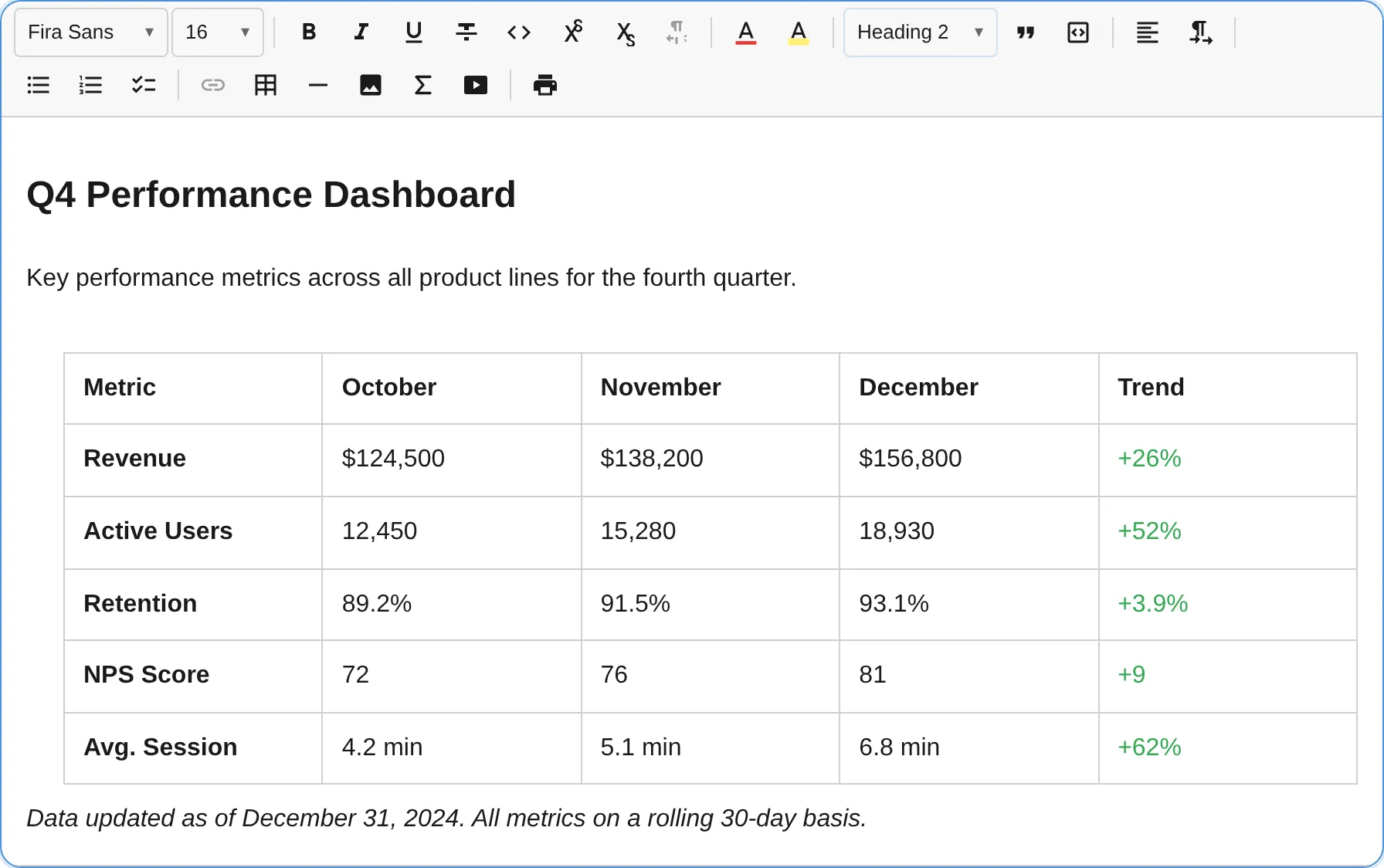Open the font size 16 dropdown

(218, 32)
